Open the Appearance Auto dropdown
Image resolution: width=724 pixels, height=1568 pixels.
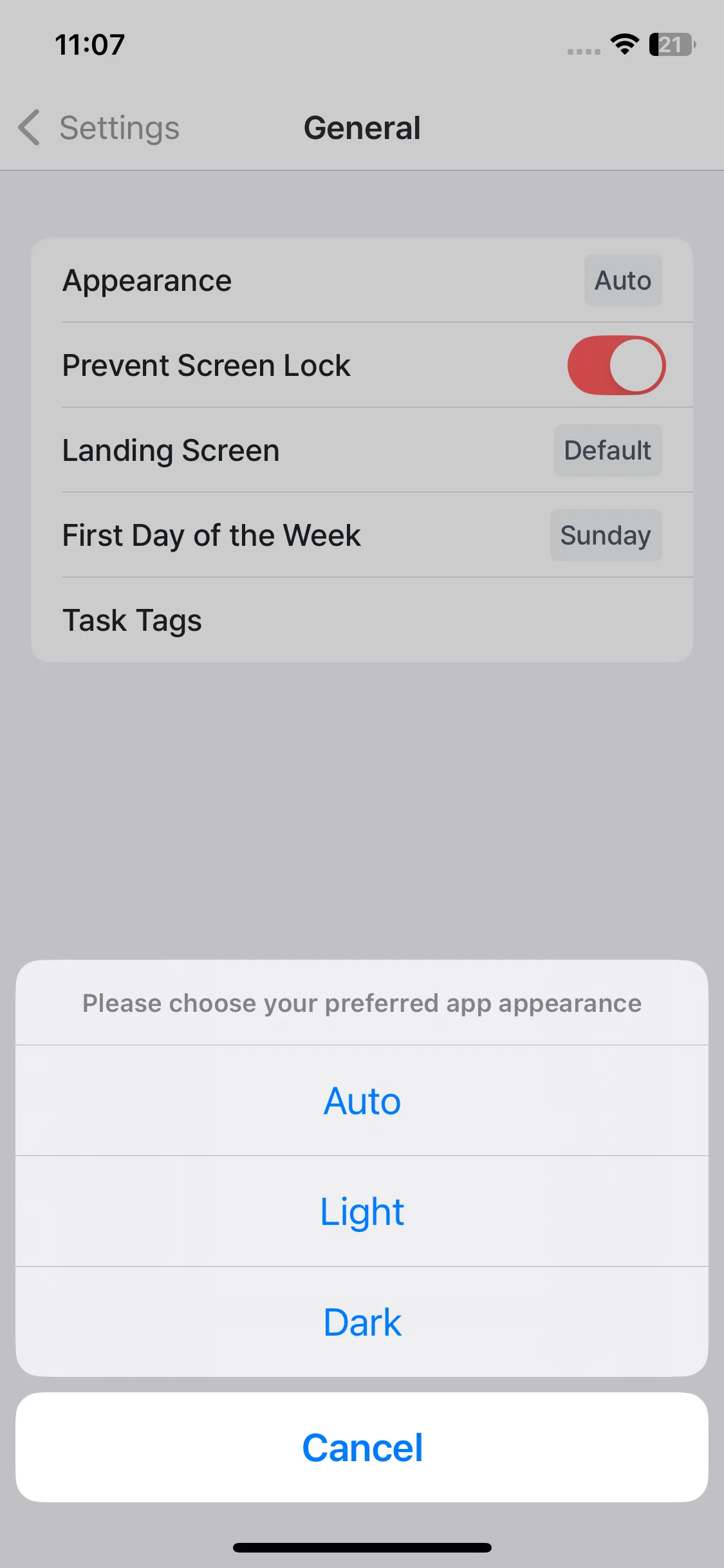point(622,281)
